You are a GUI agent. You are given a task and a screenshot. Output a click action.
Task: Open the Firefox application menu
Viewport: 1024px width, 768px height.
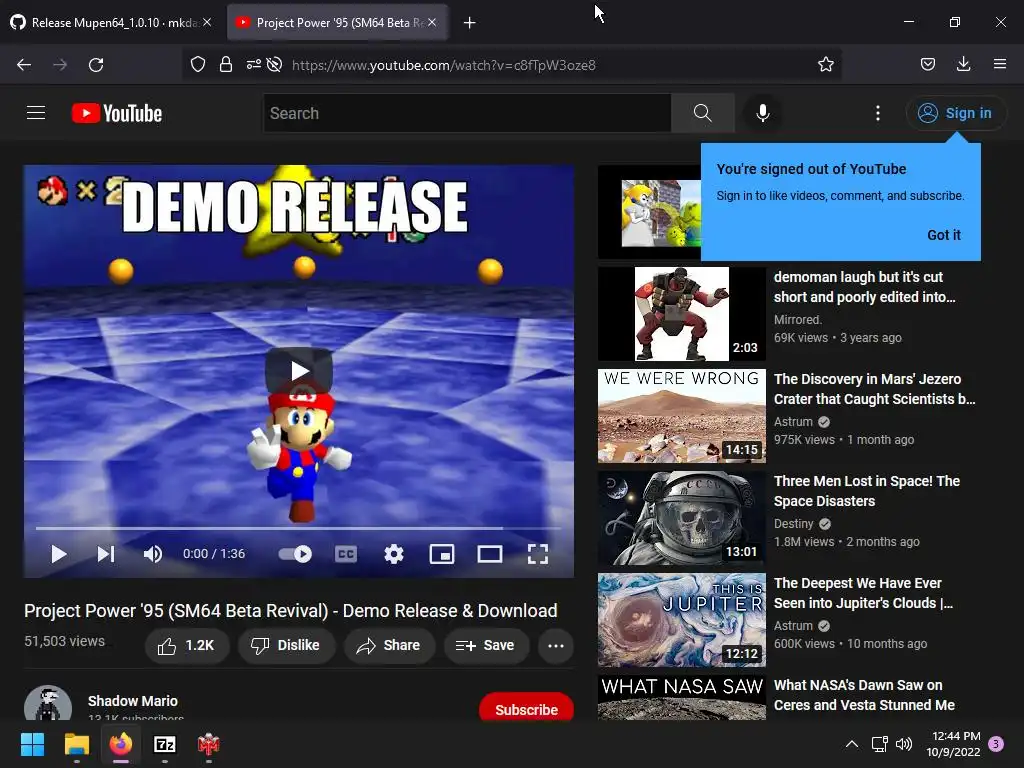pos(999,64)
